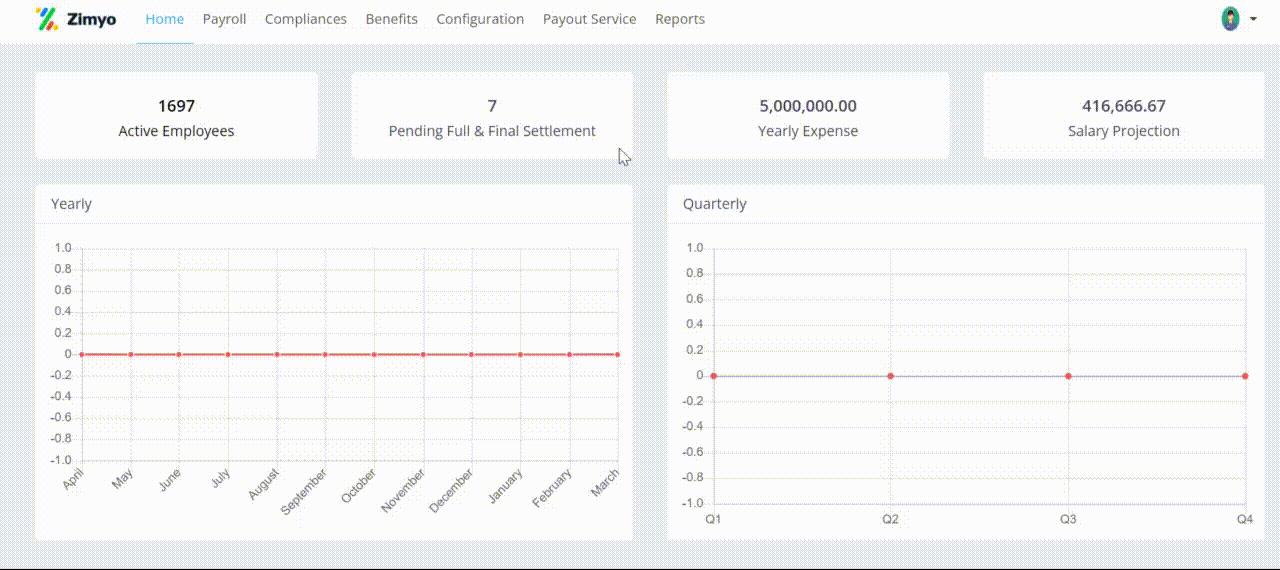Open the Compliances menu
Viewport: 1280px width, 570px height.
306,19
